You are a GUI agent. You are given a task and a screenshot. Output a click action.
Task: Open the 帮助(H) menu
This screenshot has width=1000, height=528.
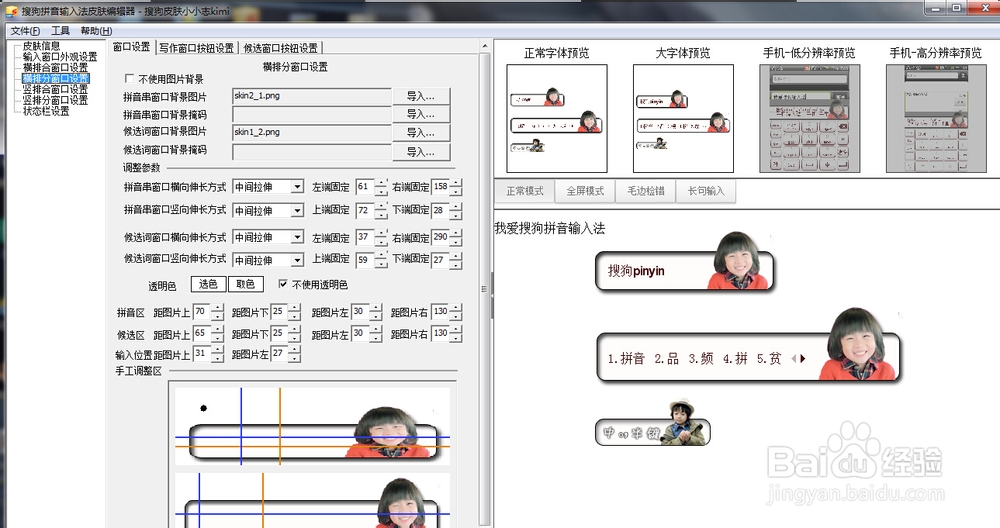pyautogui.click(x=96, y=31)
